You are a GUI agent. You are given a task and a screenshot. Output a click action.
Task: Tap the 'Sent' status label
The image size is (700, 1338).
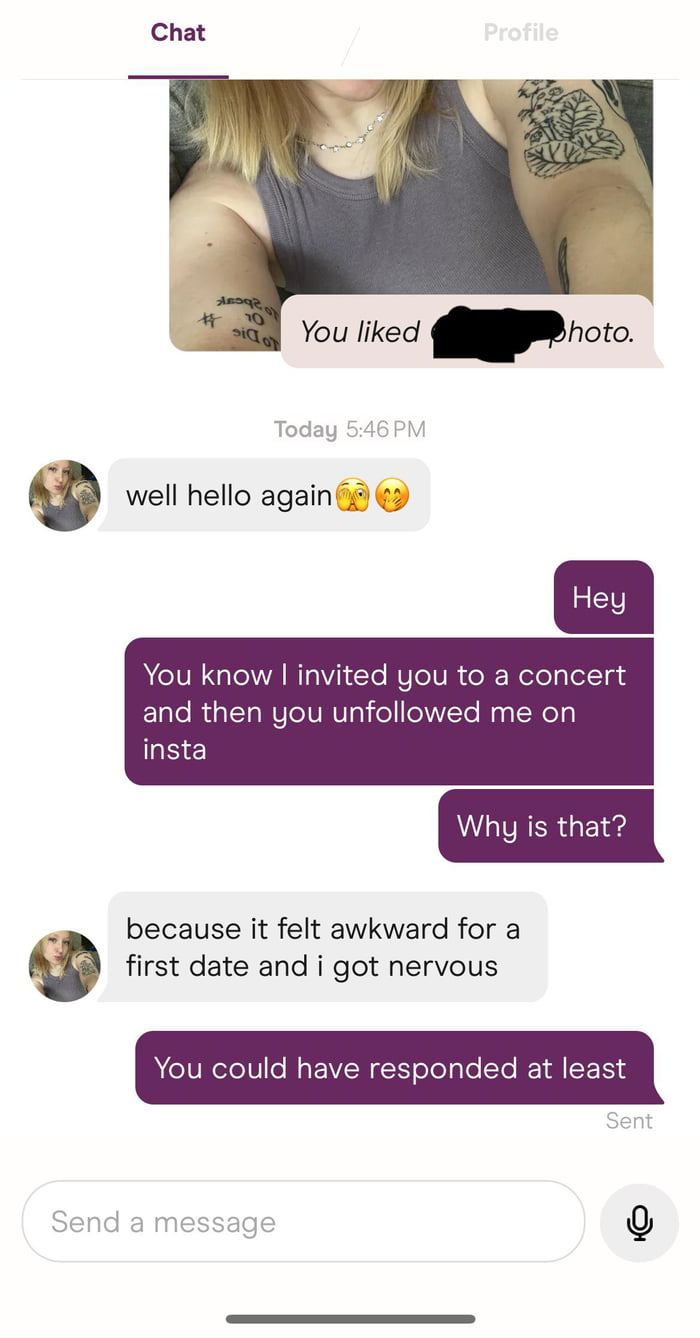click(629, 1120)
